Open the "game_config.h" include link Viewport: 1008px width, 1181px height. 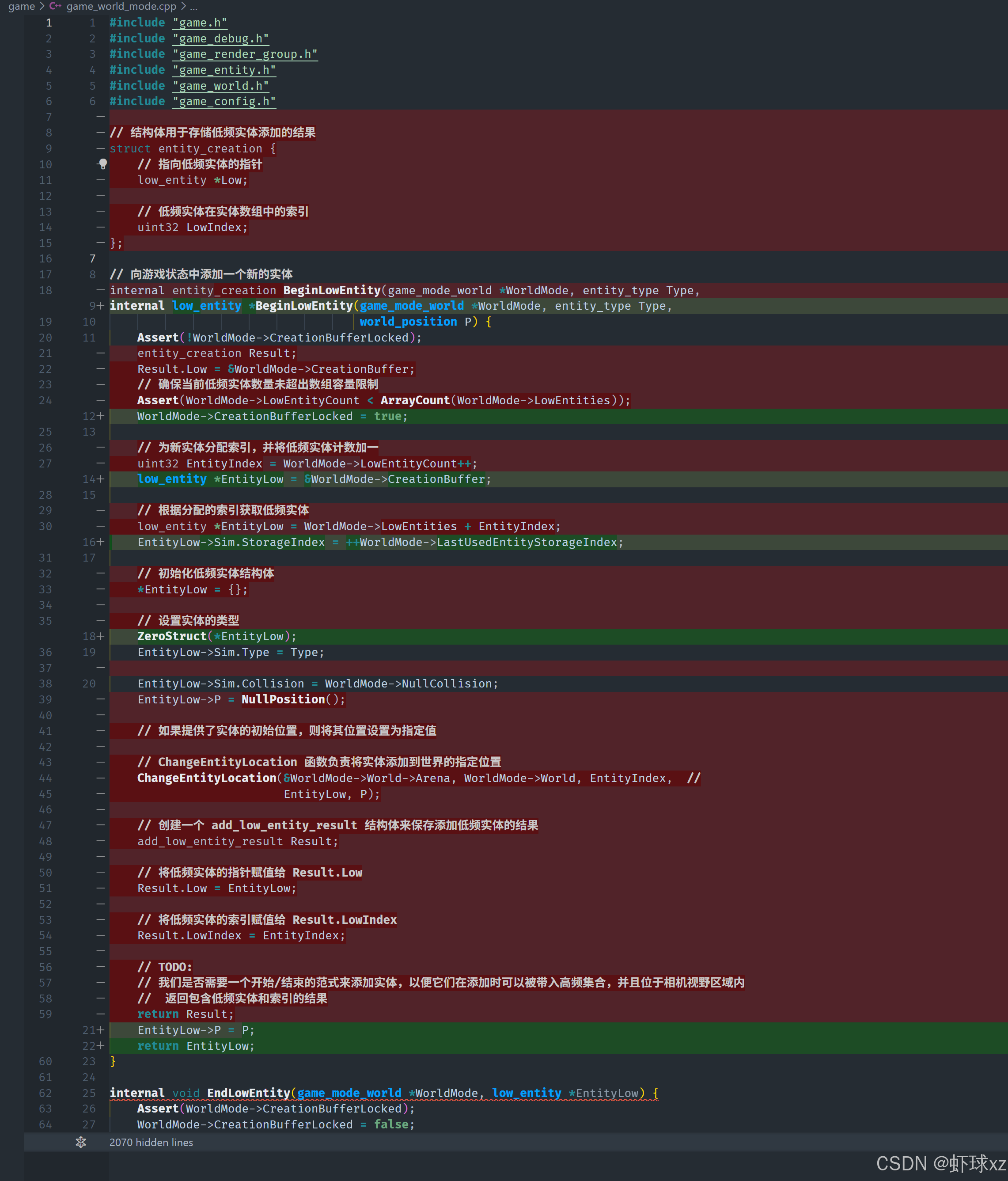pos(224,102)
